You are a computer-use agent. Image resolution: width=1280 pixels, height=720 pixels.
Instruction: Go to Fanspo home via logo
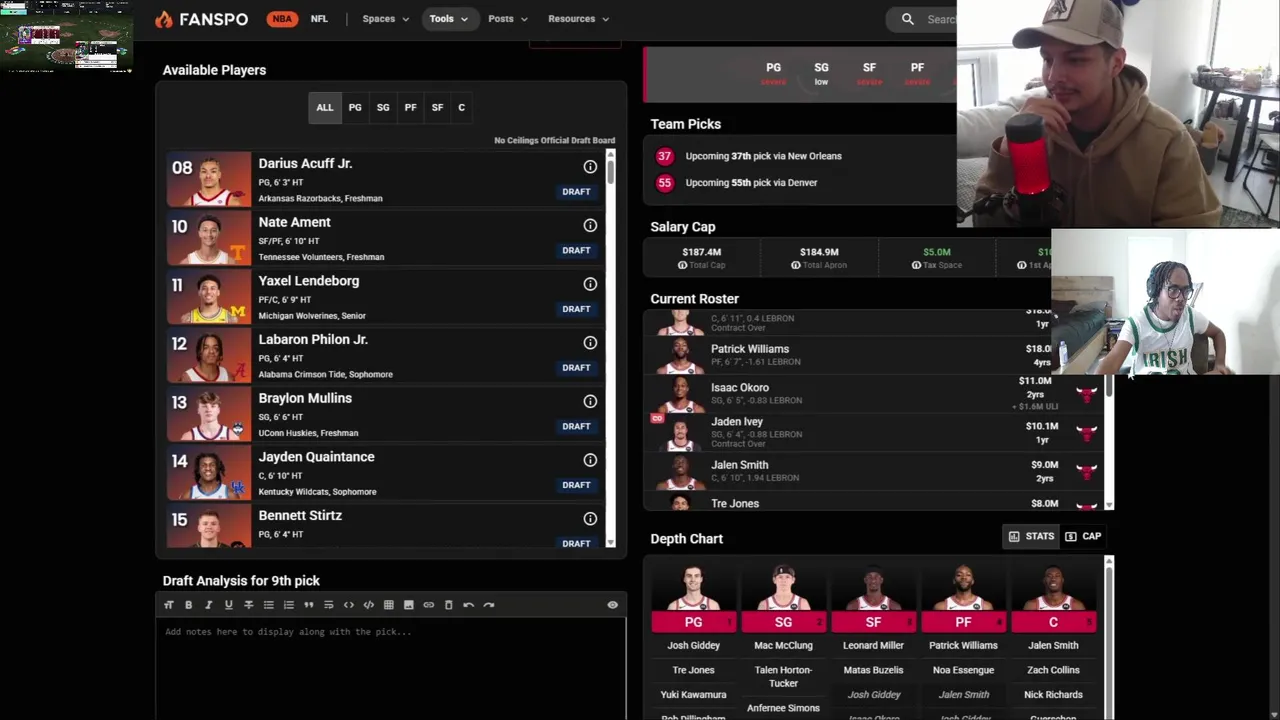(x=201, y=19)
